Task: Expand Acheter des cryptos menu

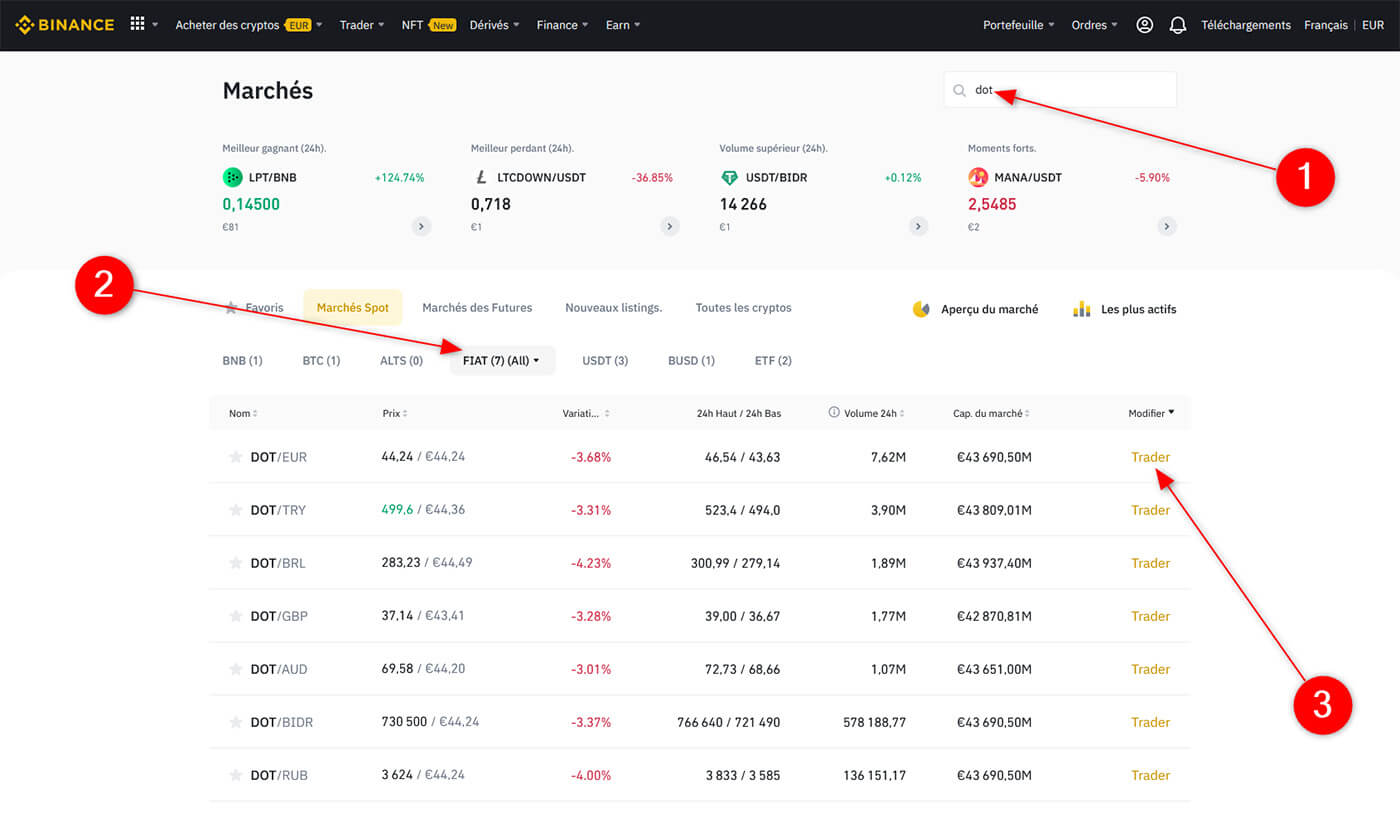Action: (x=249, y=25)
